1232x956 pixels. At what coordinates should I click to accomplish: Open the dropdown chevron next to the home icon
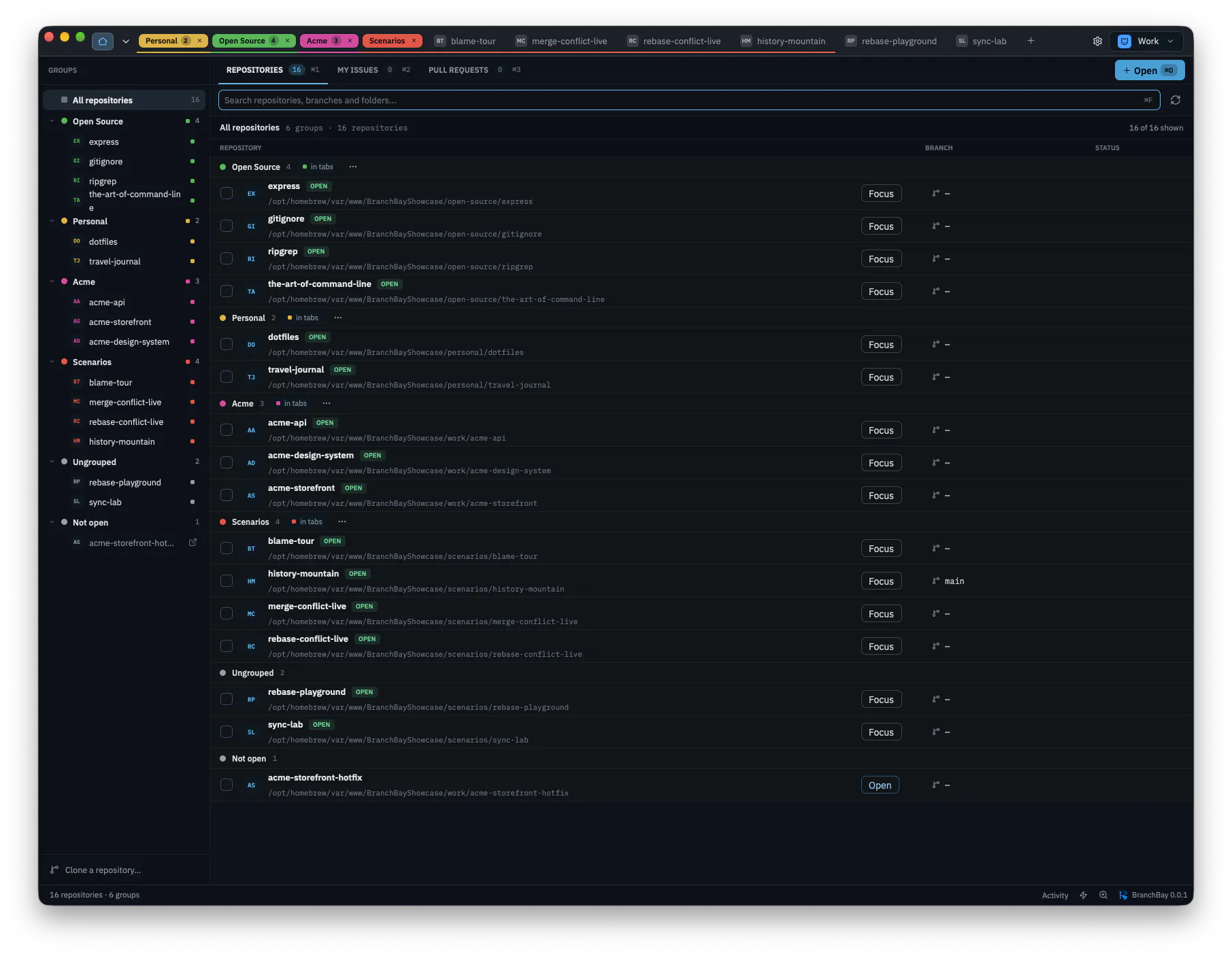click(x=125, y=41)
